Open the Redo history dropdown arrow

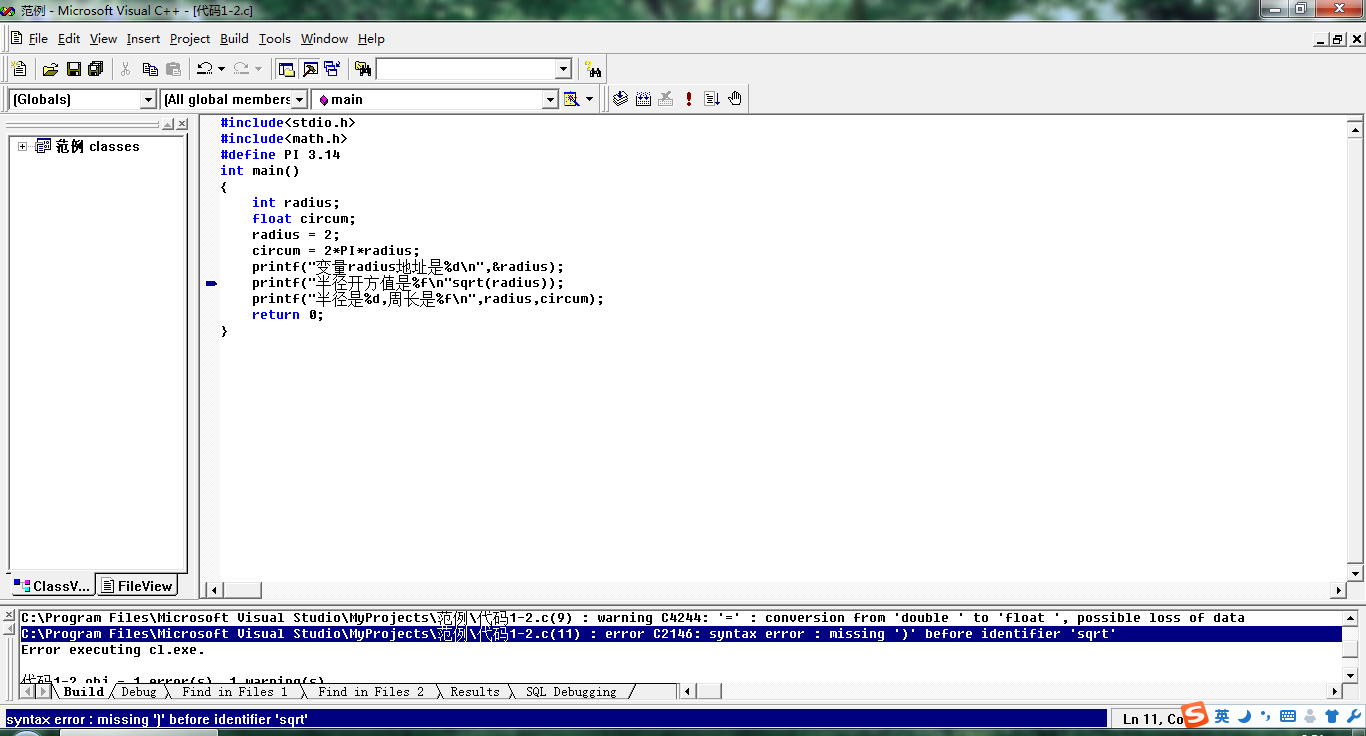(258, 69)
